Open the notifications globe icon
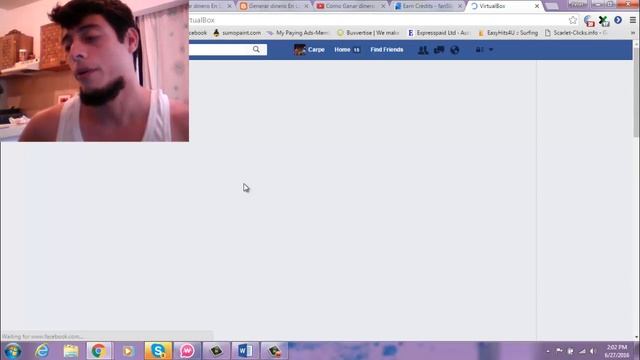Image resolution: width=640 pixels, height=360 pixels. point(455,50)
